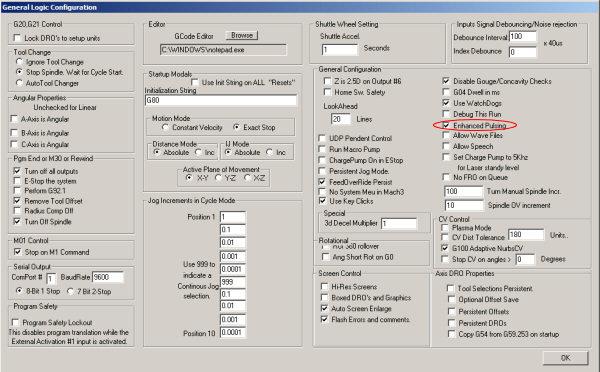Toggle Turn Off Spindle checkbox
600x372 pixels.
17,221
